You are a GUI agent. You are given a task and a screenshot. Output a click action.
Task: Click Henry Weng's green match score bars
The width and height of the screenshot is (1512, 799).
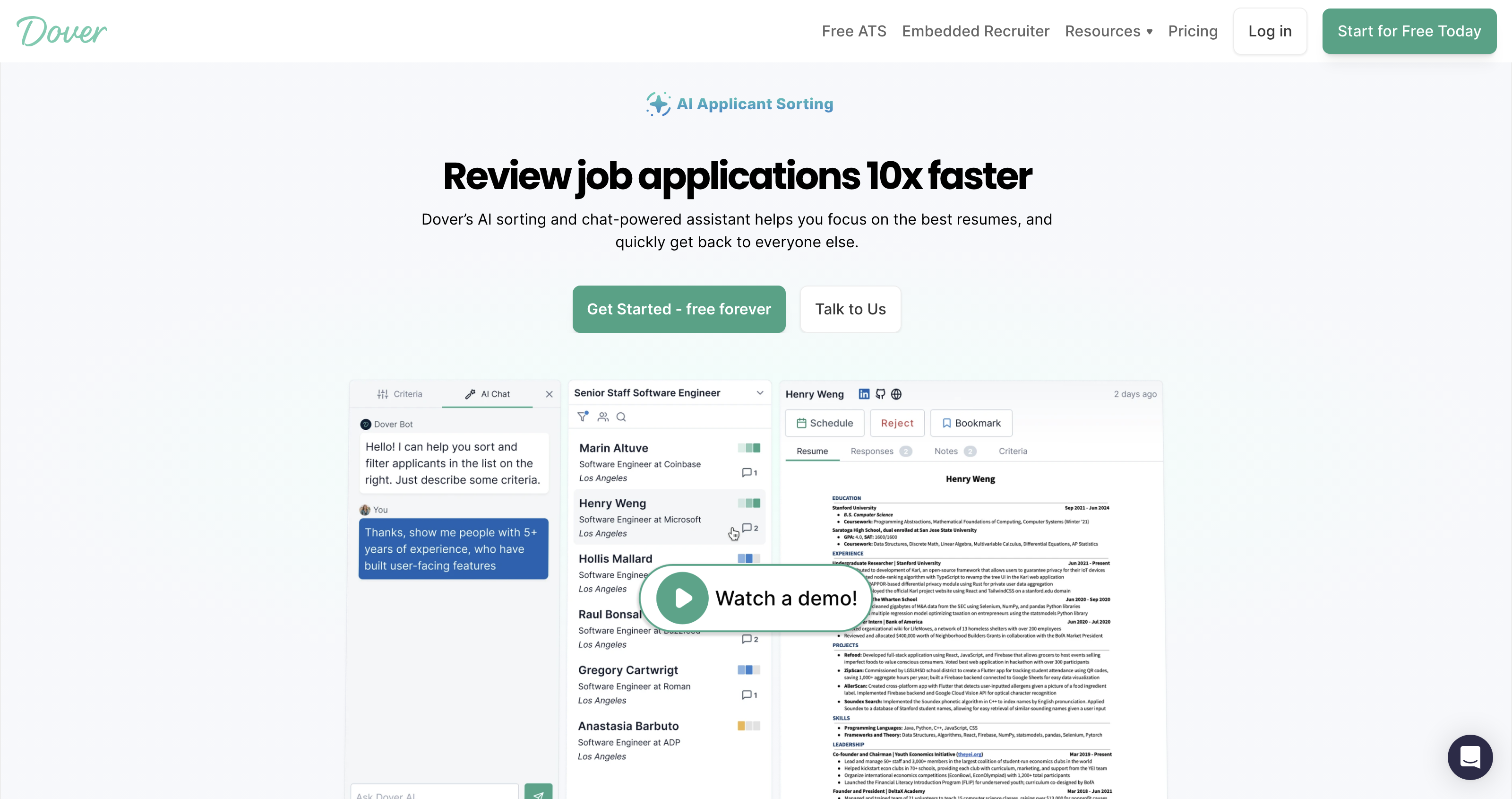749,503
